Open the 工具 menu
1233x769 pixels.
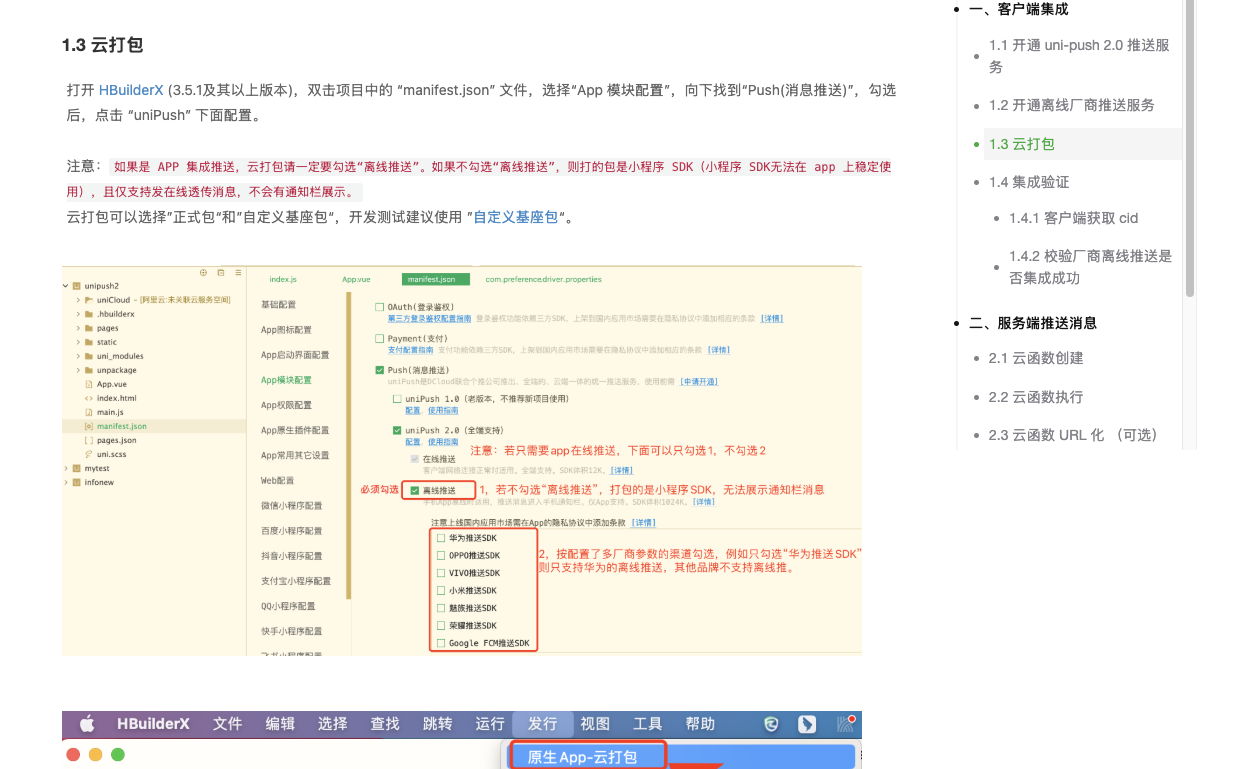click(x=648, y=724)
